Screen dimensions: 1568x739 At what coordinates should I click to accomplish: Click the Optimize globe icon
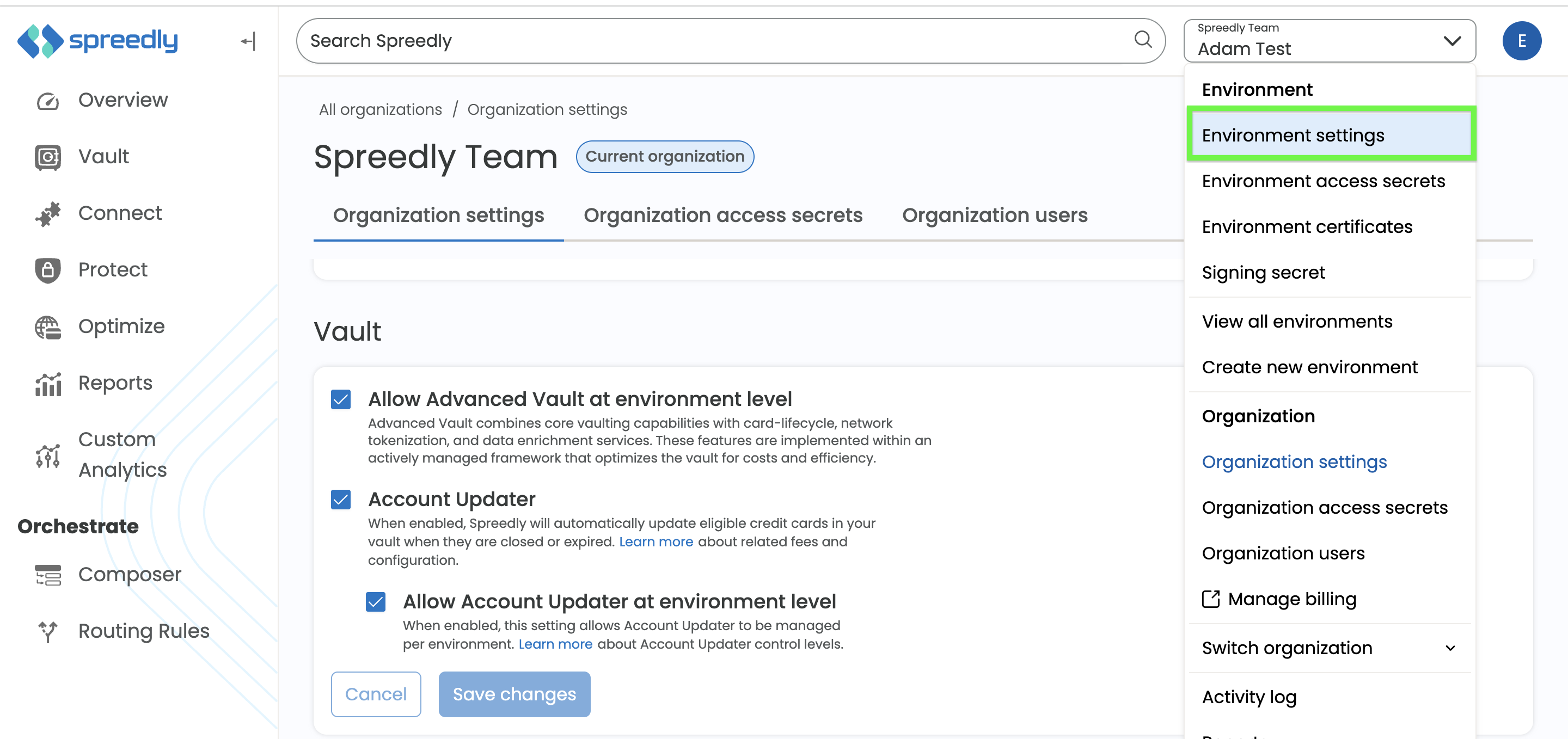click(x=47, y=327)
